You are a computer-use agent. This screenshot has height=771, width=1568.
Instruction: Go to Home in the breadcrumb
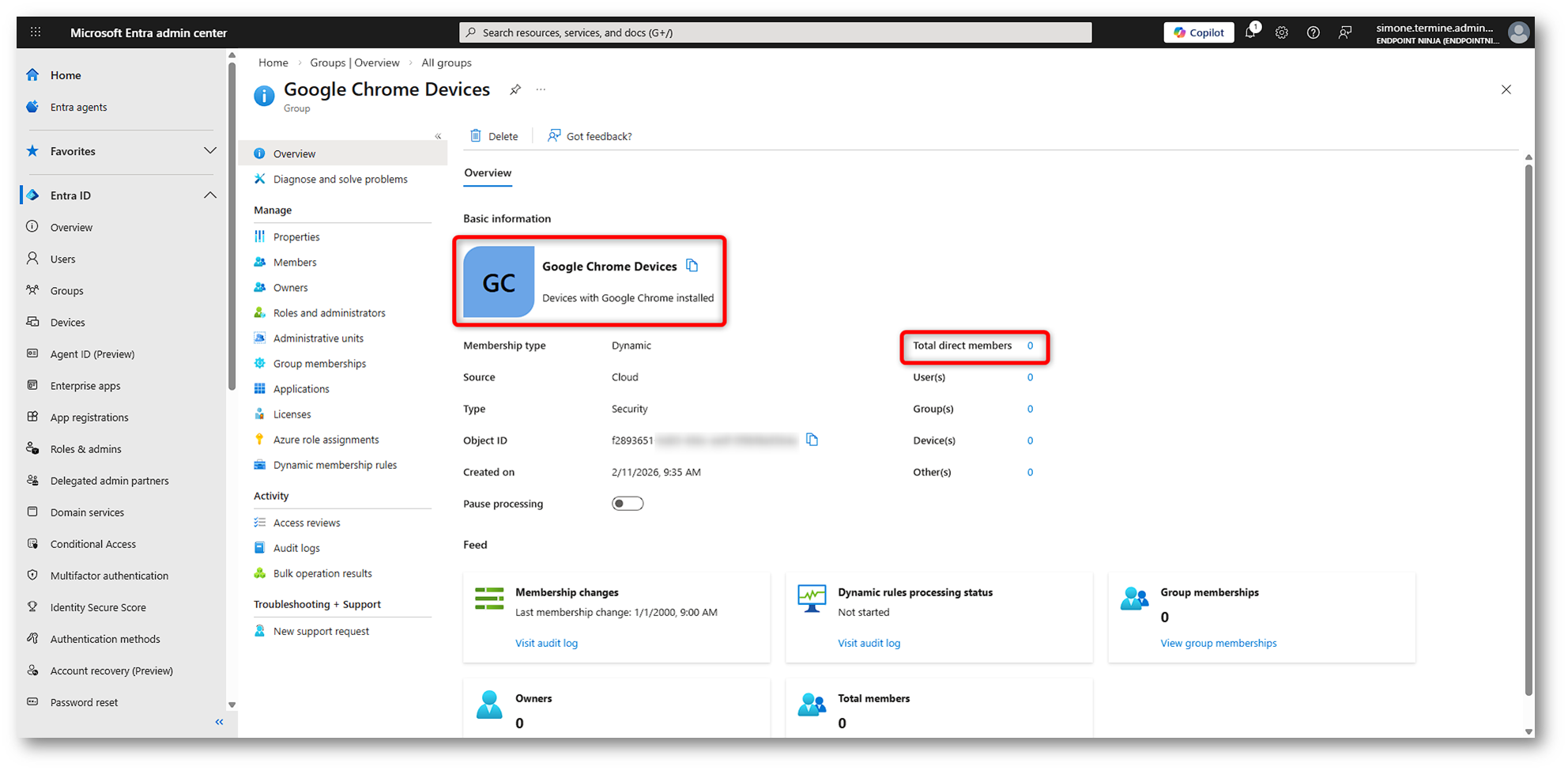pos(273,62)
